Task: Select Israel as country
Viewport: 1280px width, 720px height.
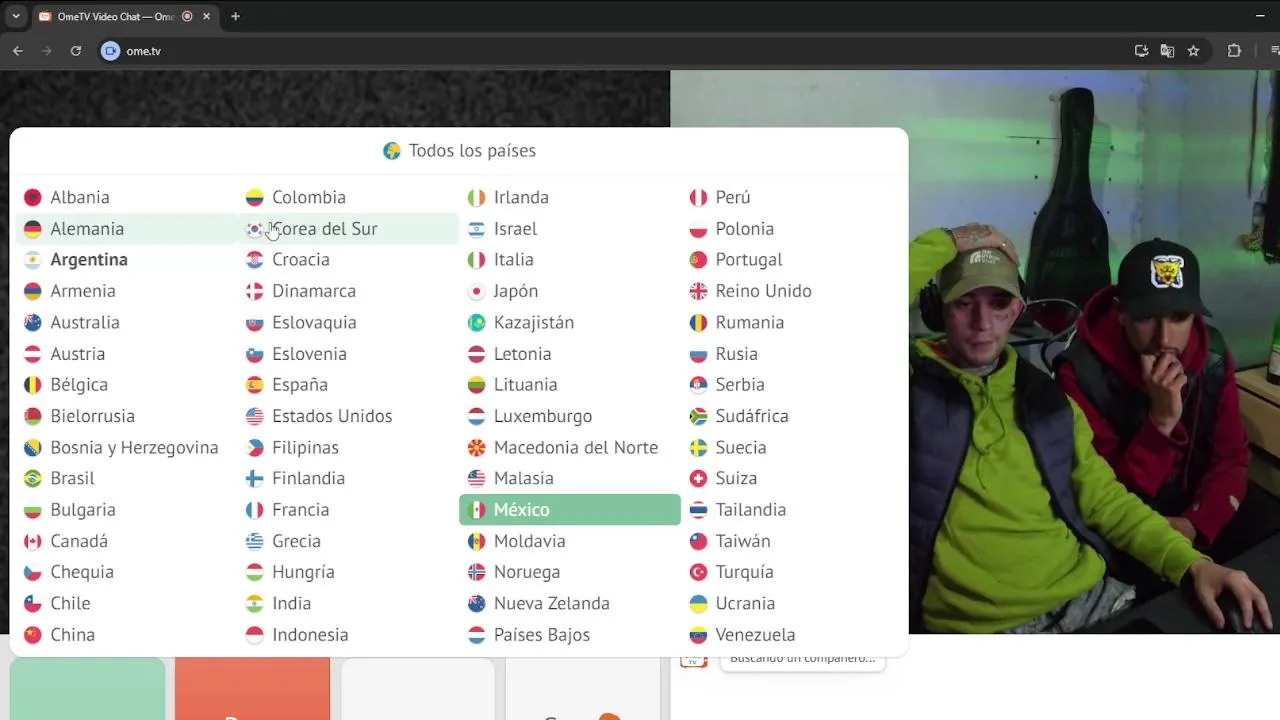Action: point(570,229)
